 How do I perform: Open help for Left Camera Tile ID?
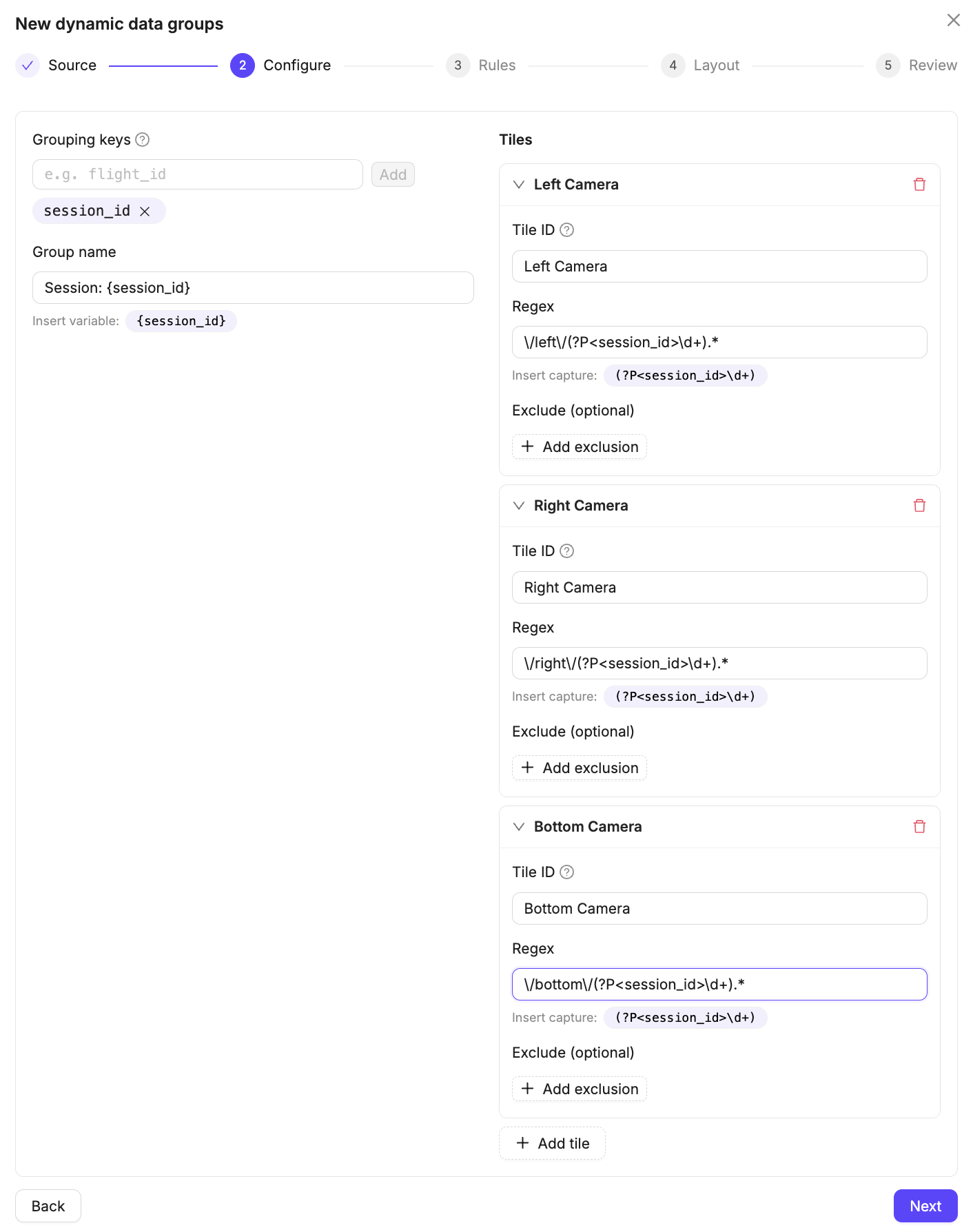[566, 230]
